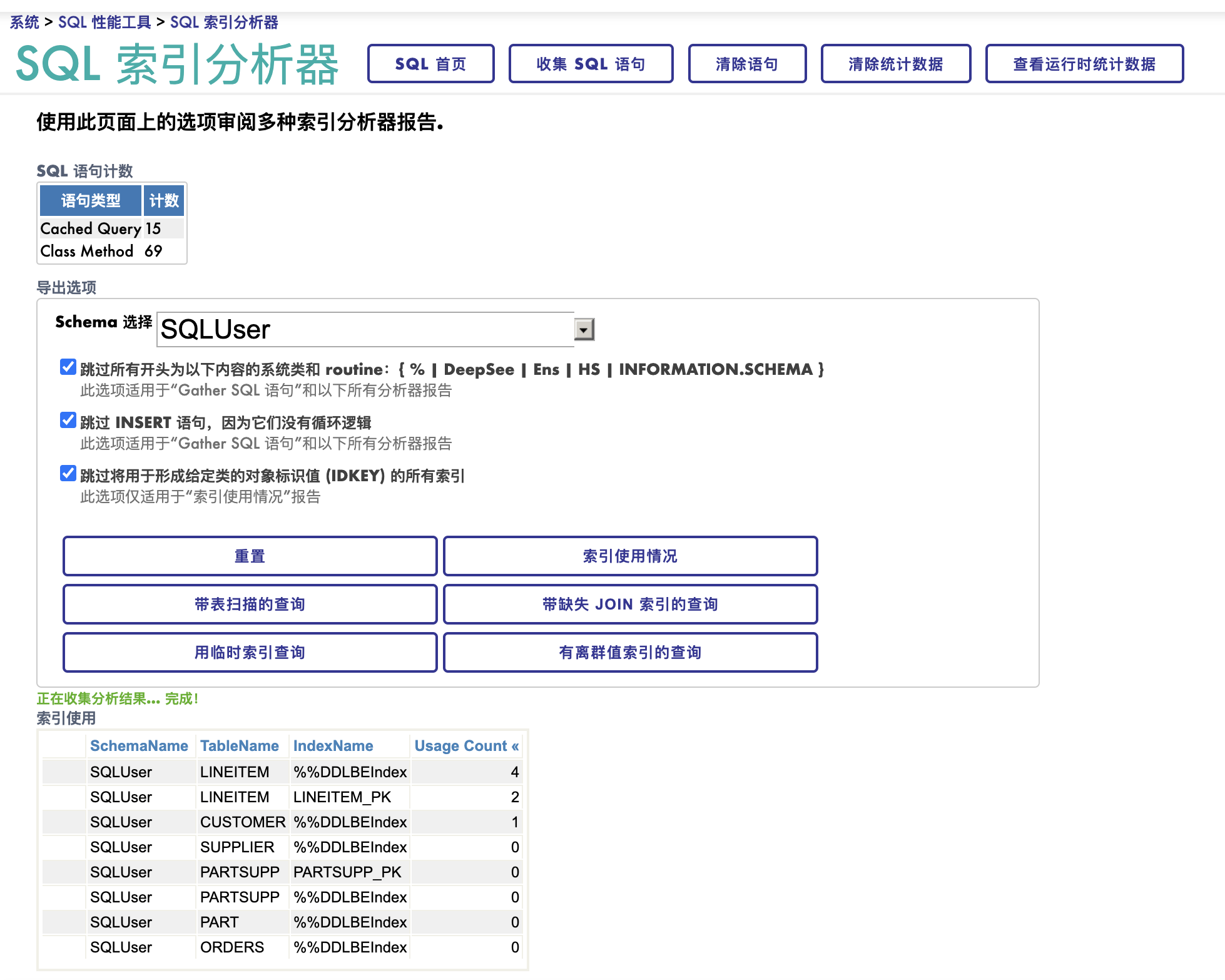Click 收集 SQL 语句 button

coord(591,63)
